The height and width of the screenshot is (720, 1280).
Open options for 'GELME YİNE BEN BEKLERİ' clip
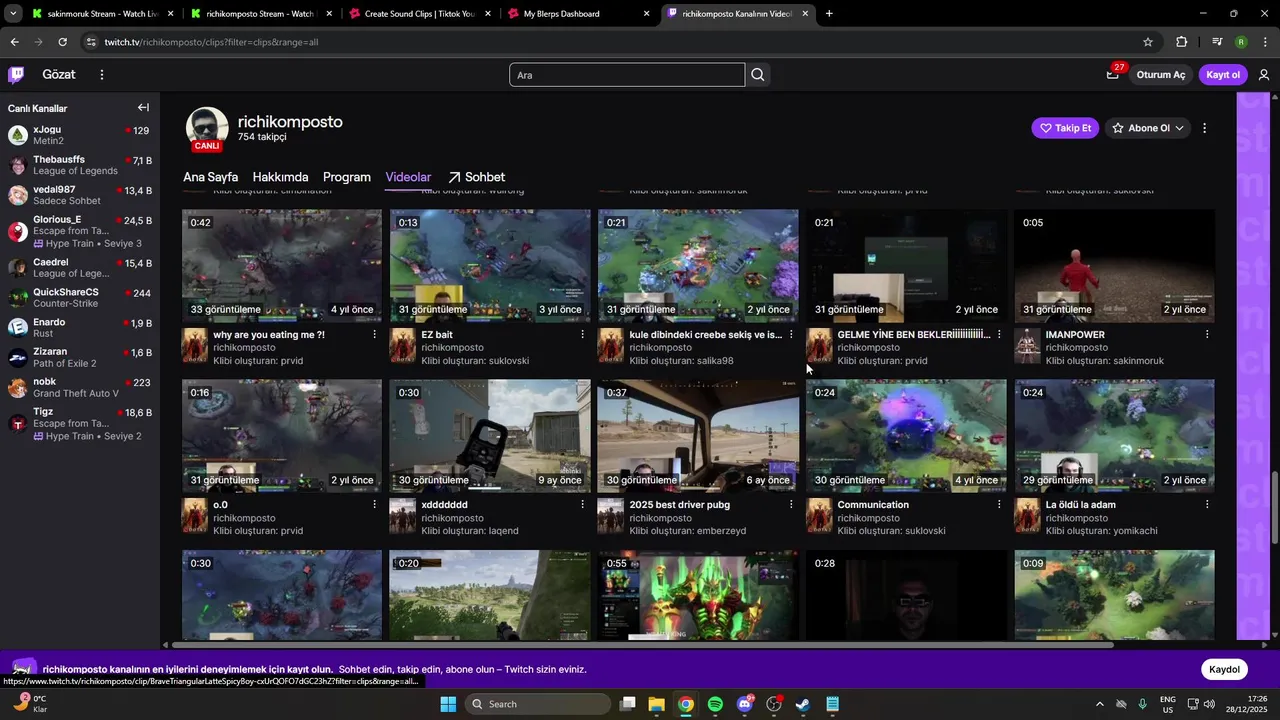point(998,335)
